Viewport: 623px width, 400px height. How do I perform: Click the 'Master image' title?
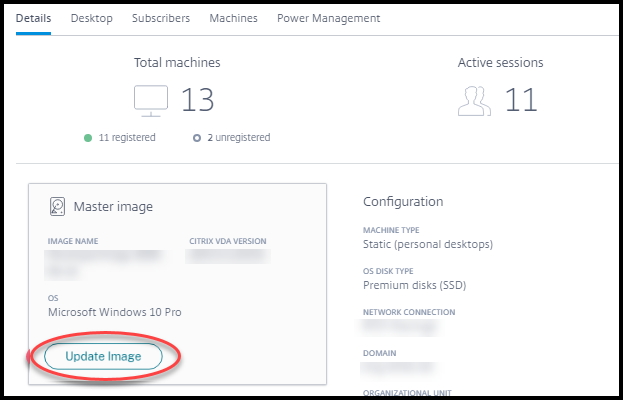click(x=113, y=207)
